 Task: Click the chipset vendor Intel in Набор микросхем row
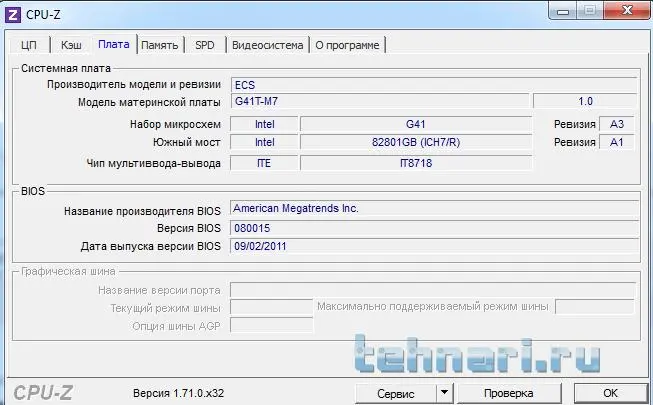(x=264, y=124)
